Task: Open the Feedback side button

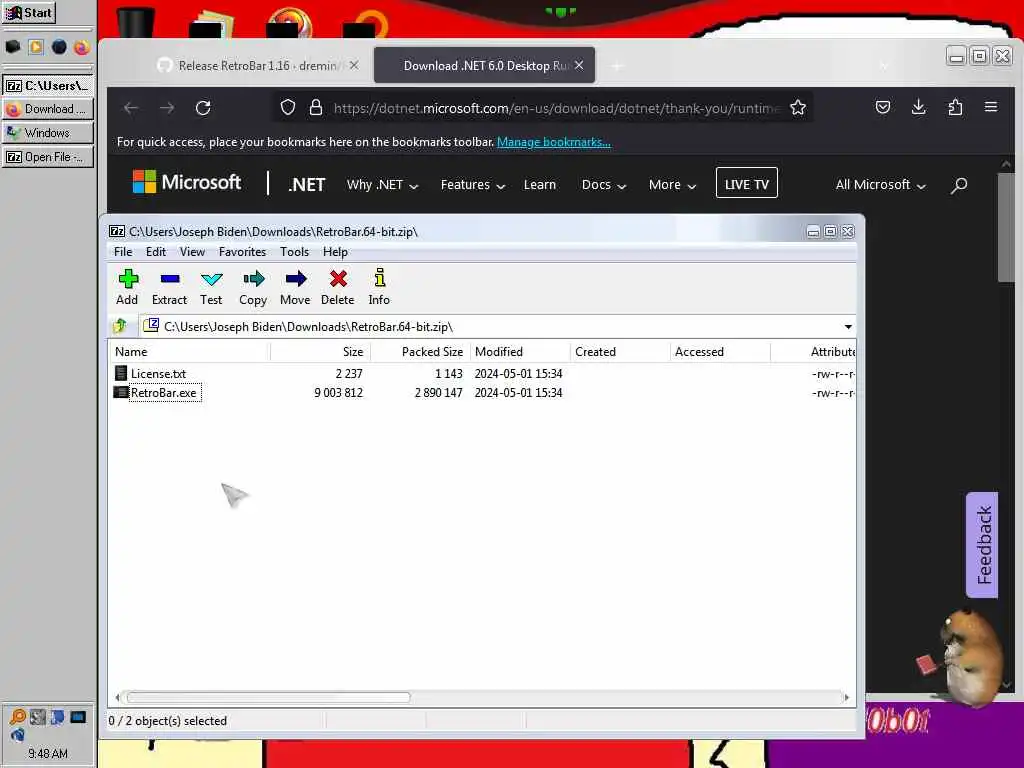Action: tap(982, 545)
